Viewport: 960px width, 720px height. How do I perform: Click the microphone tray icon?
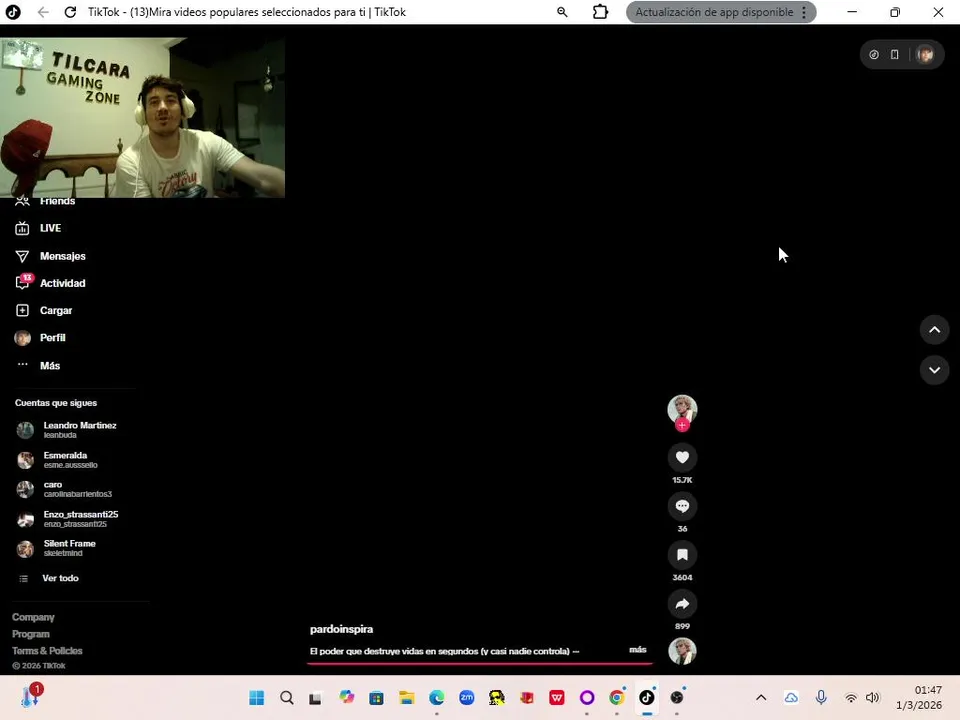821,697
